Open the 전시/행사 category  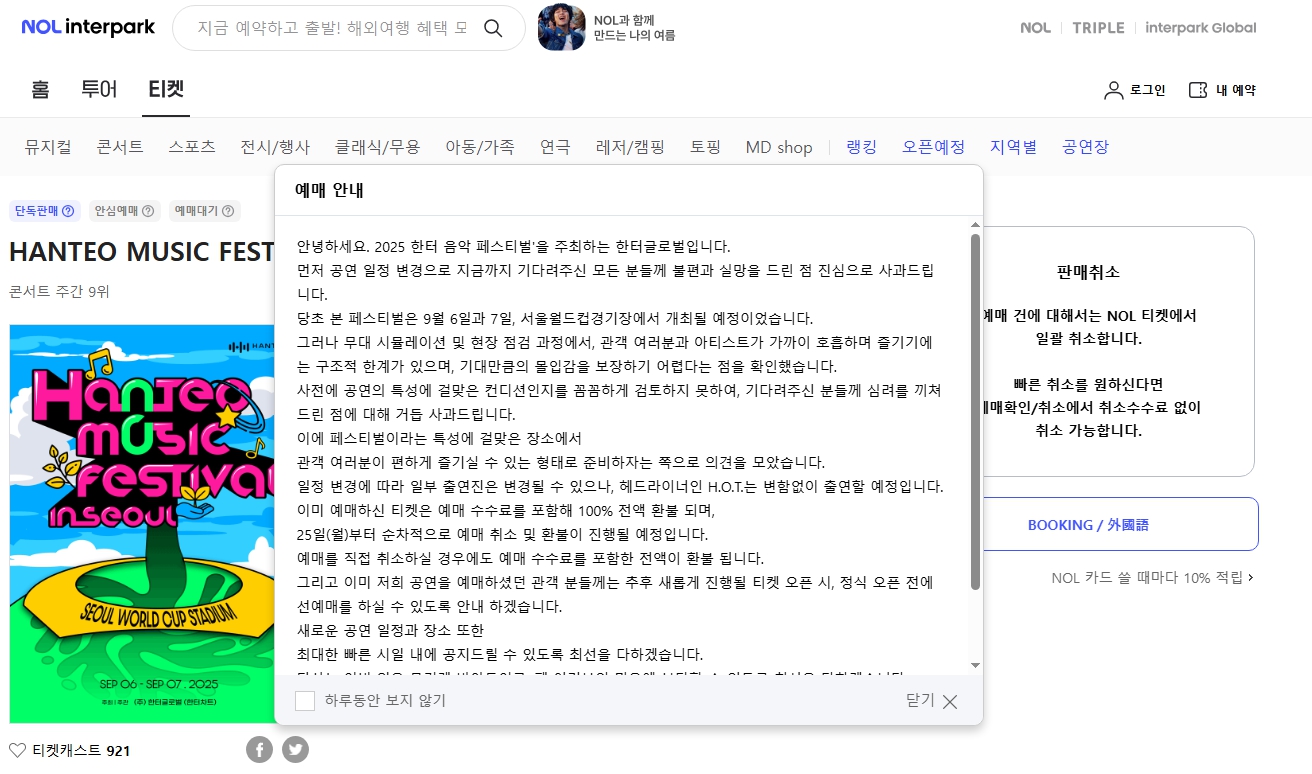coord(275,147)
